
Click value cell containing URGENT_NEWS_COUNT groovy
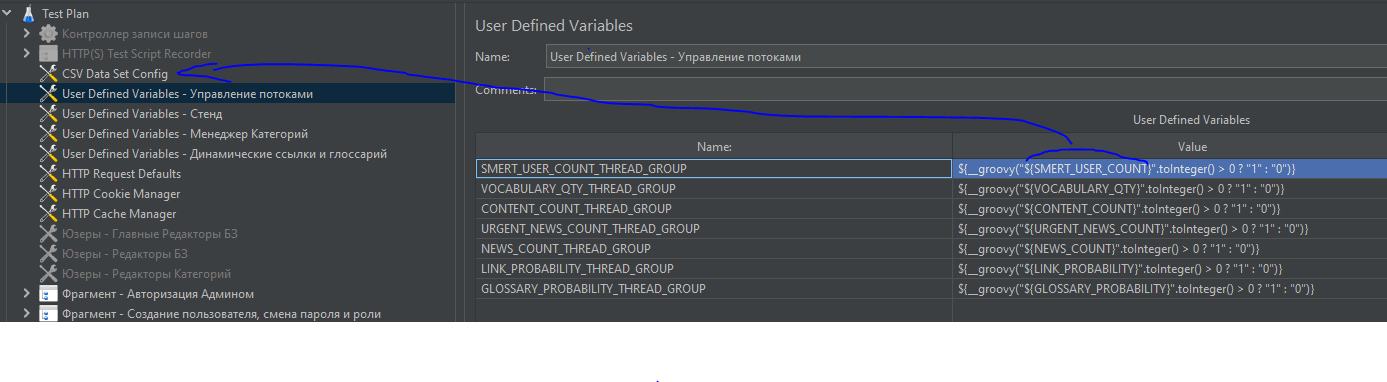coord(1170,229)
